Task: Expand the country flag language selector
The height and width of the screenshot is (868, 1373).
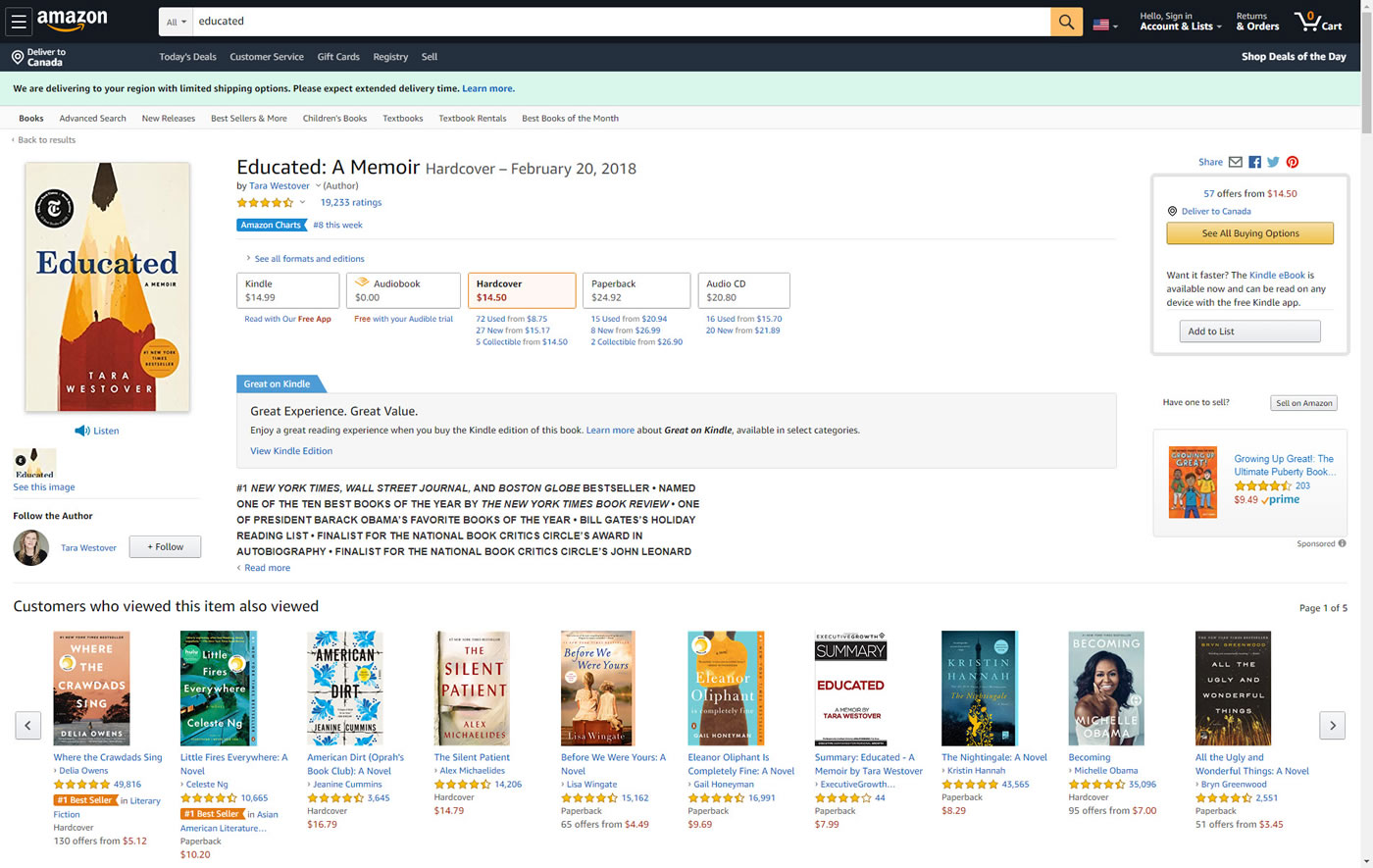Action: (x=1104, y=26)
